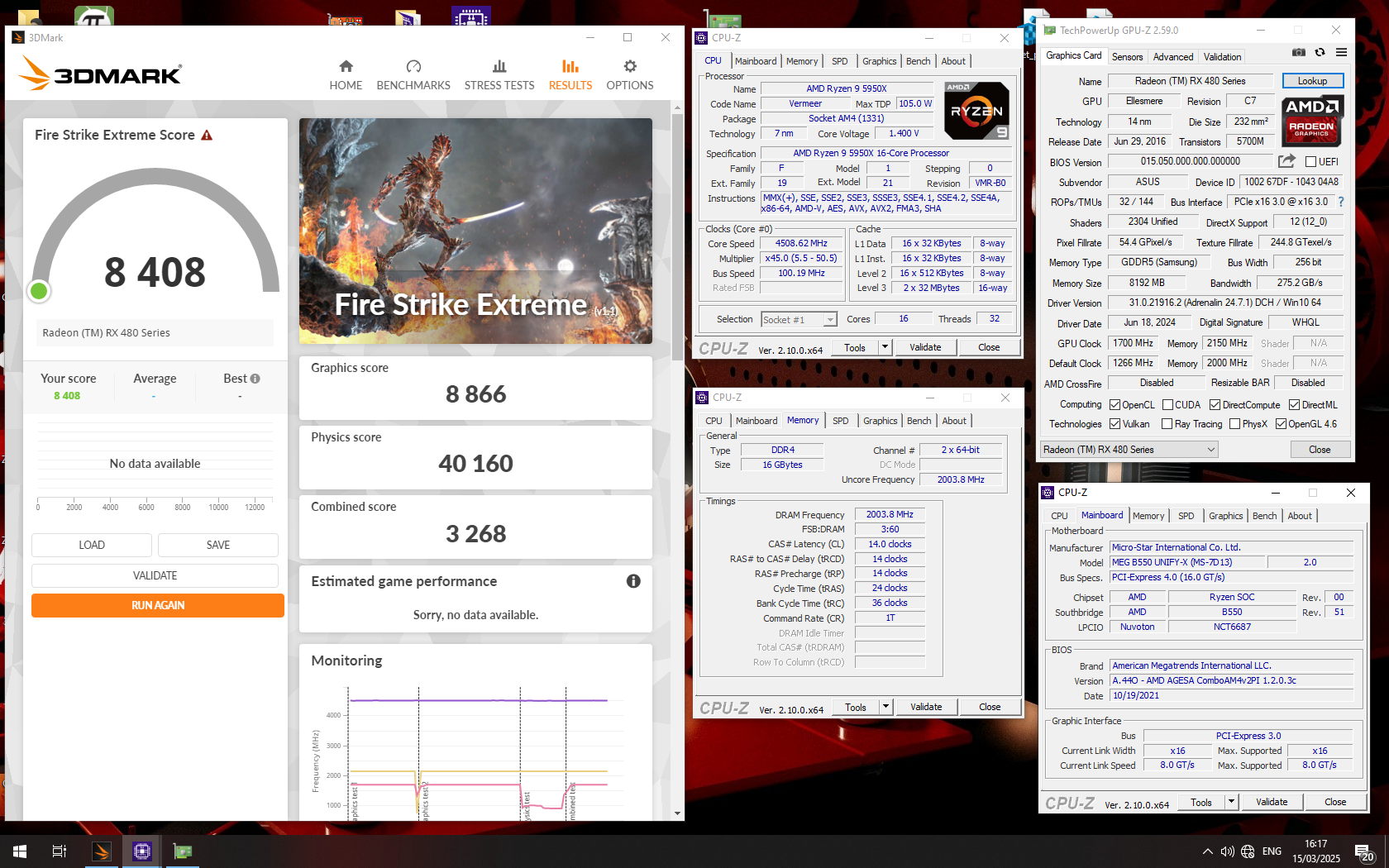Click the Fire Strike Extreme thumbnail image
The height and width of the screenshot is (868, 1389).
tap(475, 231)
